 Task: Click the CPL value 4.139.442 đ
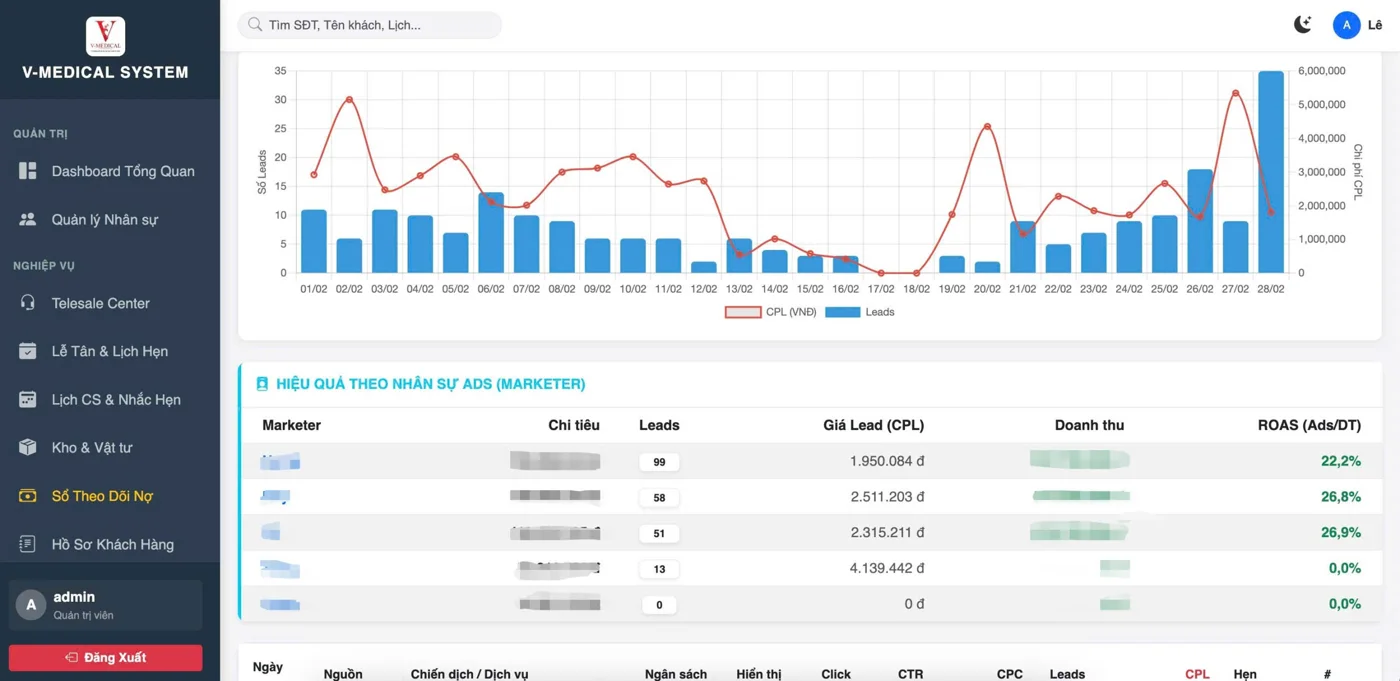887,568
